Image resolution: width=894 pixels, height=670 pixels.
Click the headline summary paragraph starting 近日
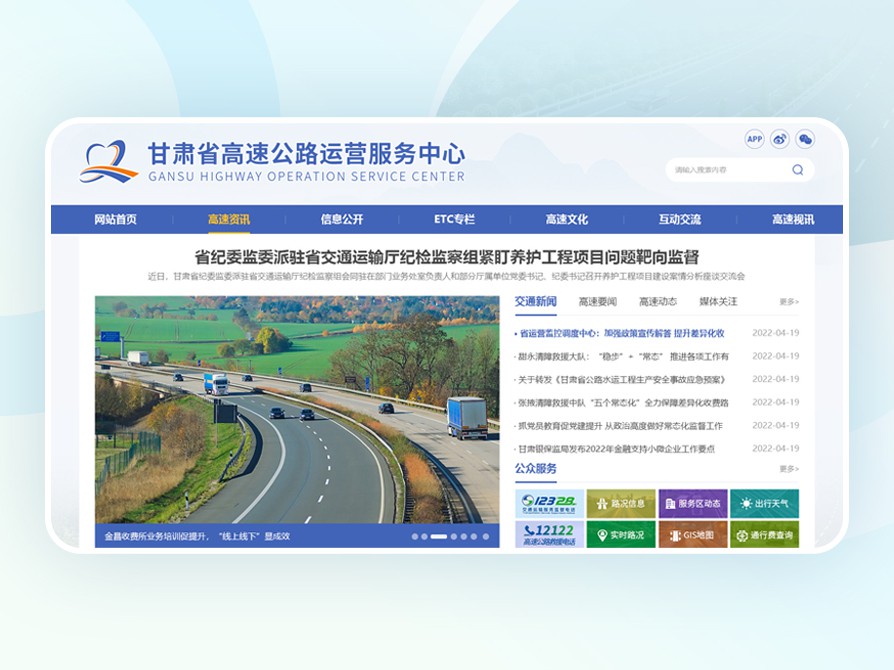coord(446,277)
